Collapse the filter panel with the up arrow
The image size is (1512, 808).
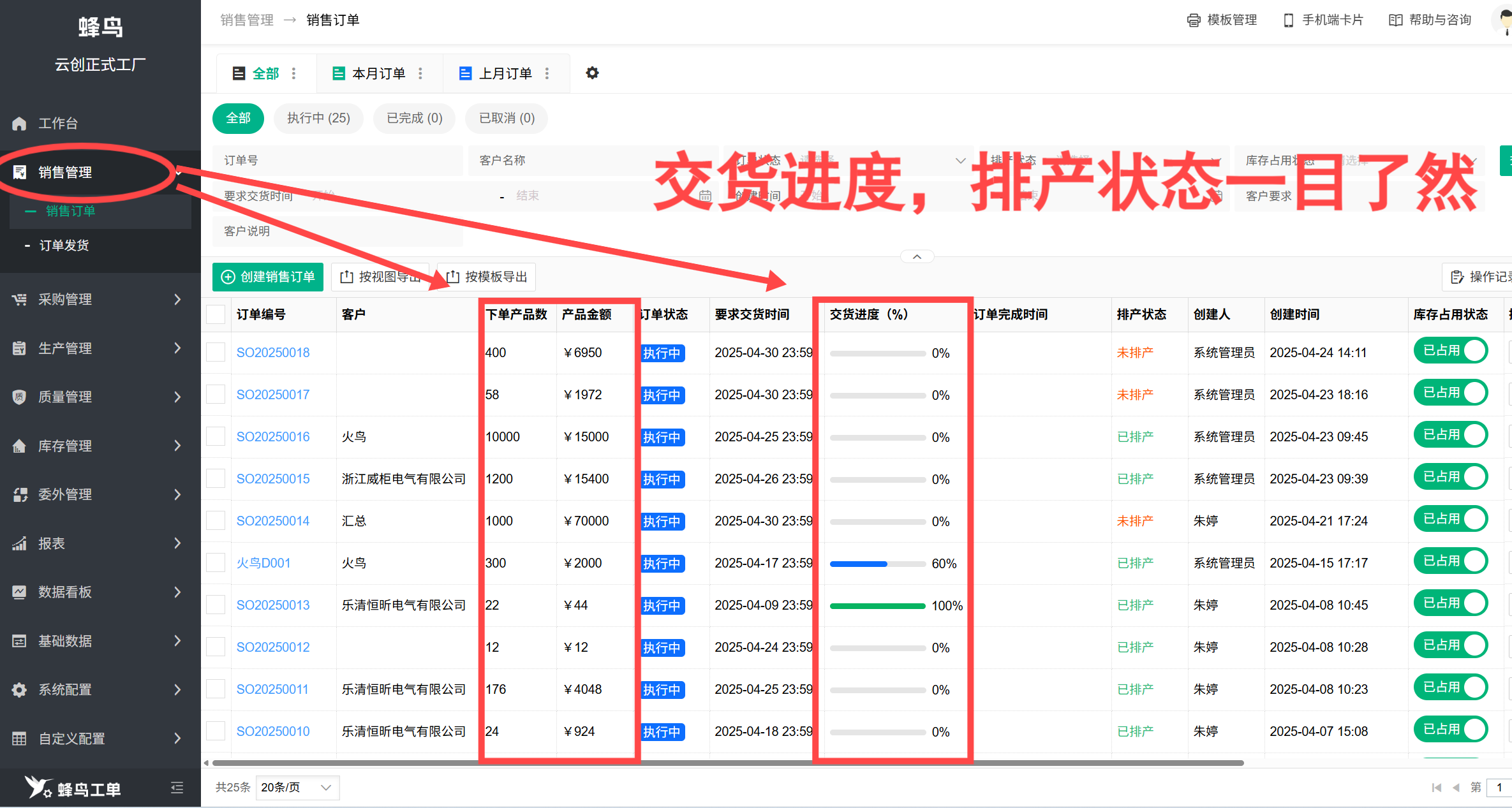point(917,256)
